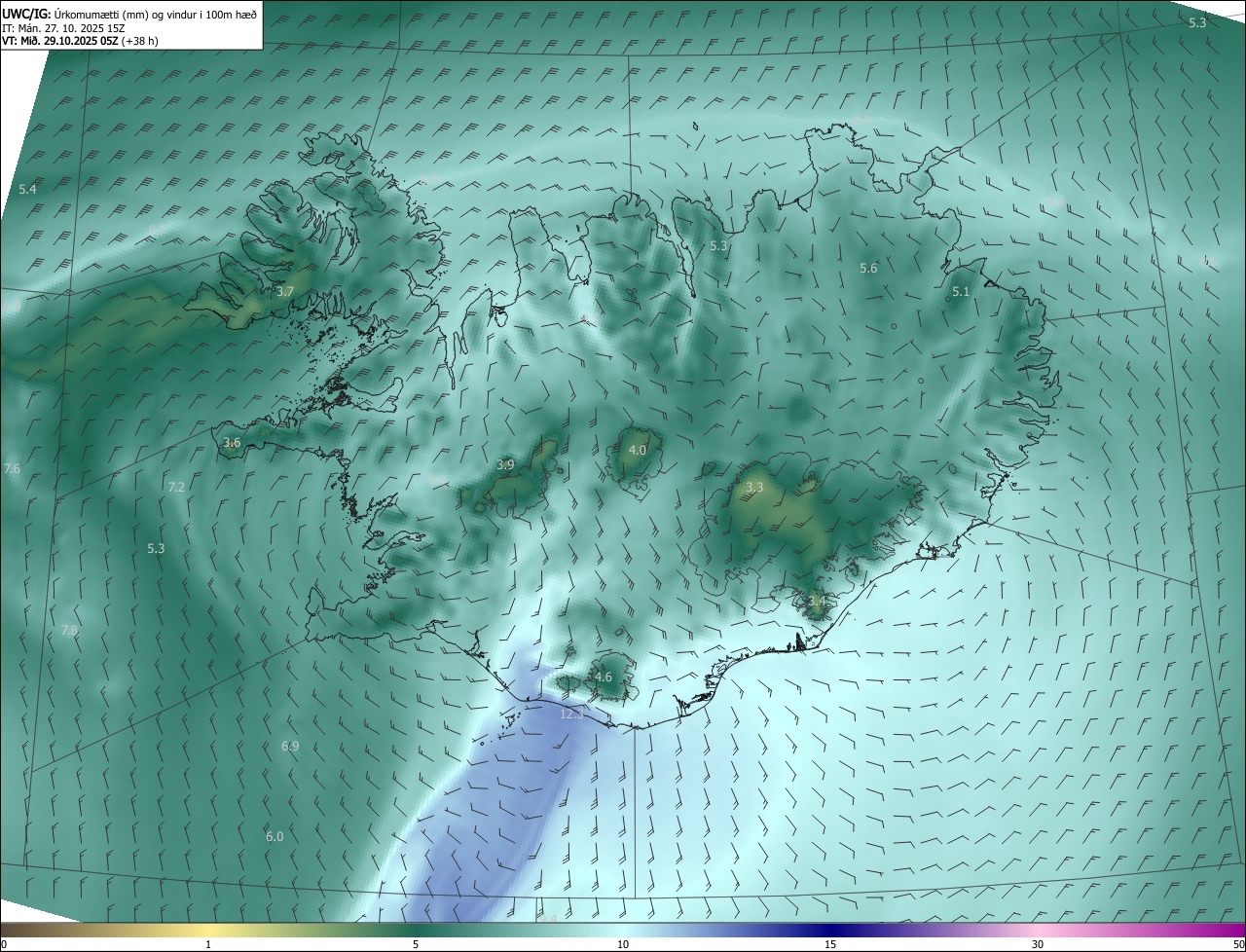Click the 3.6 value label
Viewport: 1246px width, 952px height.
232,443
